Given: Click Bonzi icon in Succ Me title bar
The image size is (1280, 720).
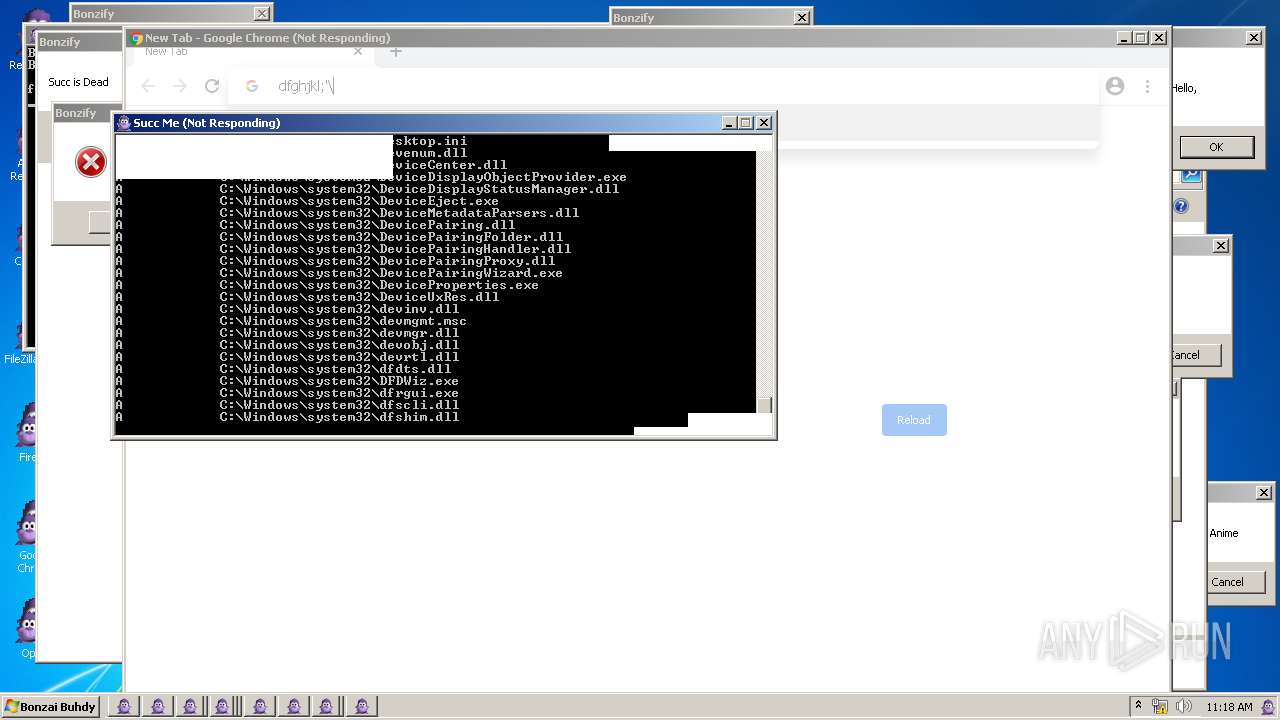Looking at the screenshot, I should click(x=124, y=123).
